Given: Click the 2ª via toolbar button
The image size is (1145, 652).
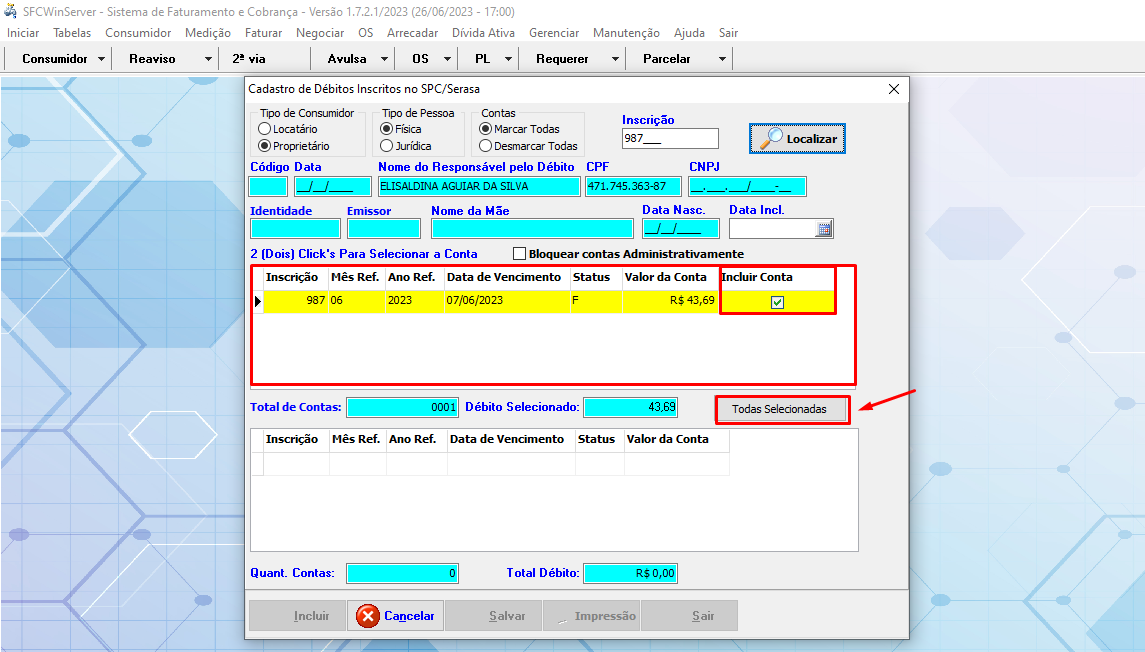Looking at the screenshot, I should pos(249,59).
